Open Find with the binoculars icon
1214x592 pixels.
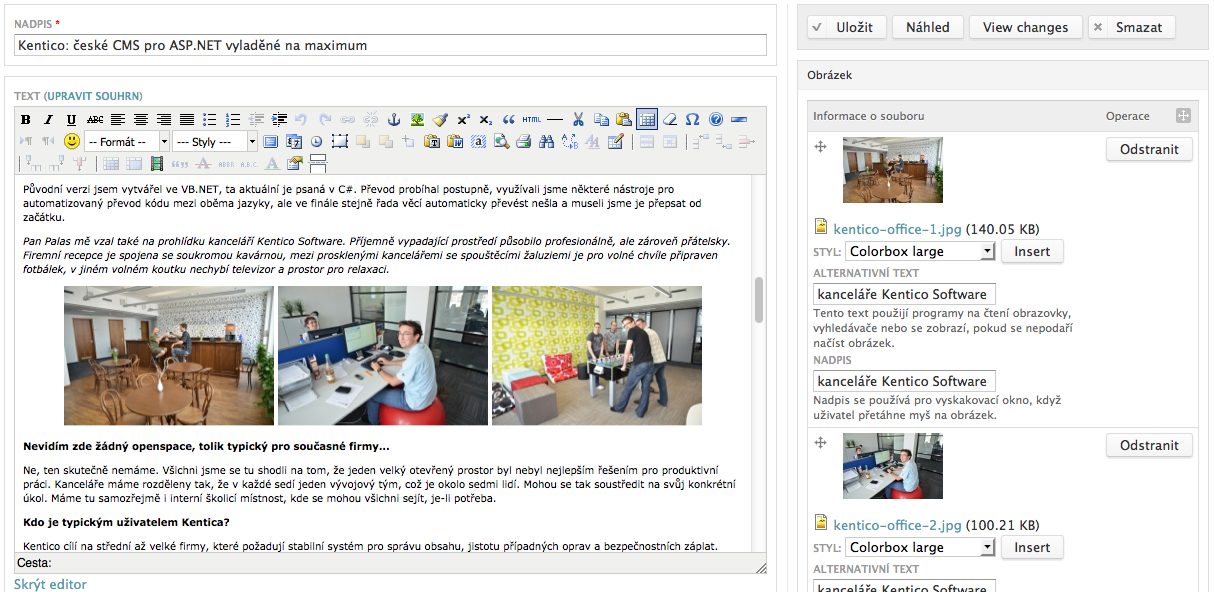(546, 142)
